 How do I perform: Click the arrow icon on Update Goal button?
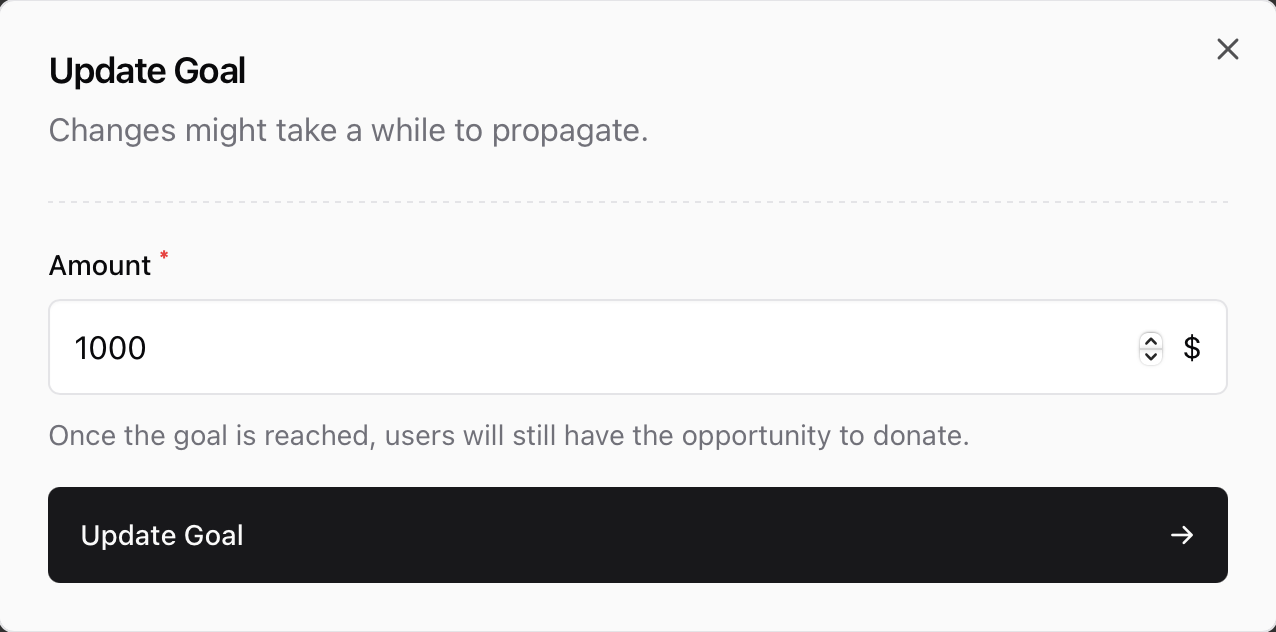(x=1182, y=535)
